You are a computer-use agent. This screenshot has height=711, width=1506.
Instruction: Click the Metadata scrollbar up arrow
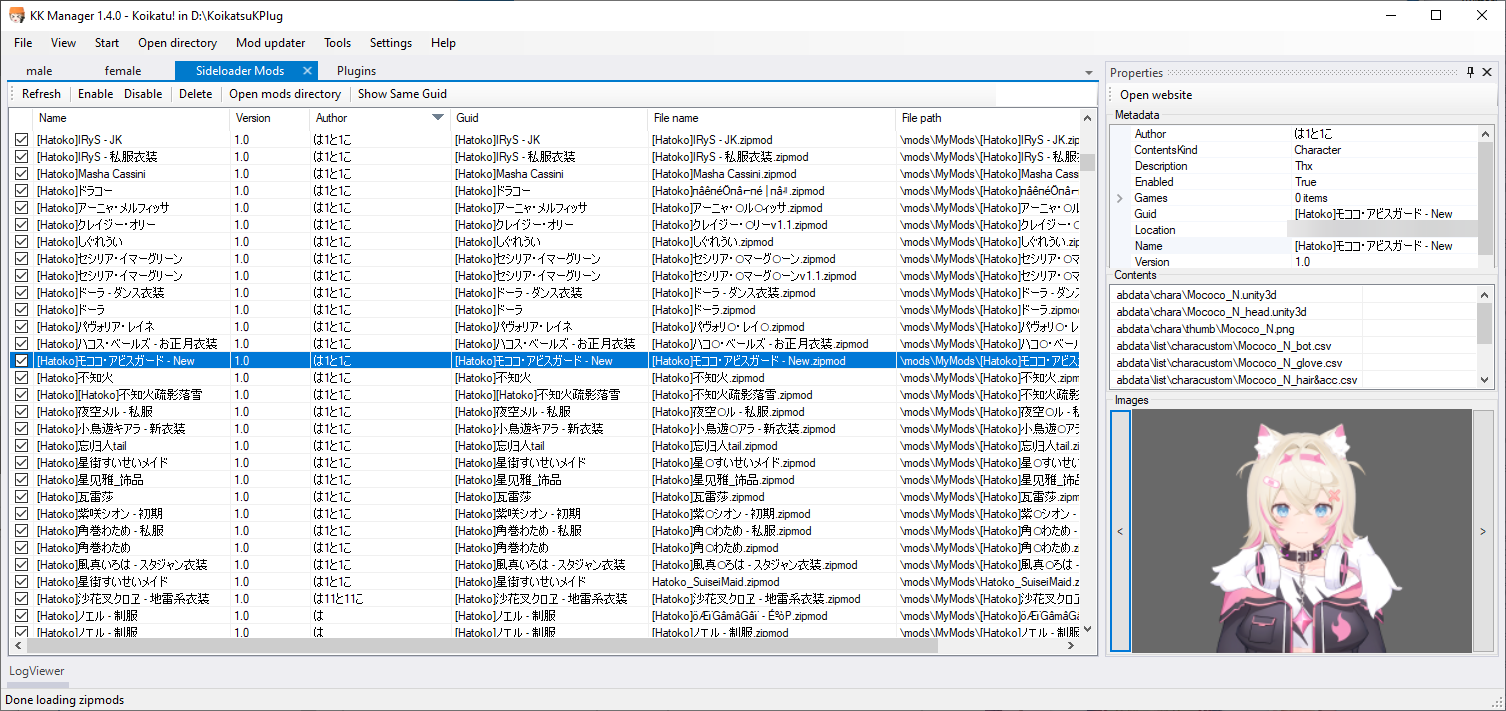click(1485, 133)
